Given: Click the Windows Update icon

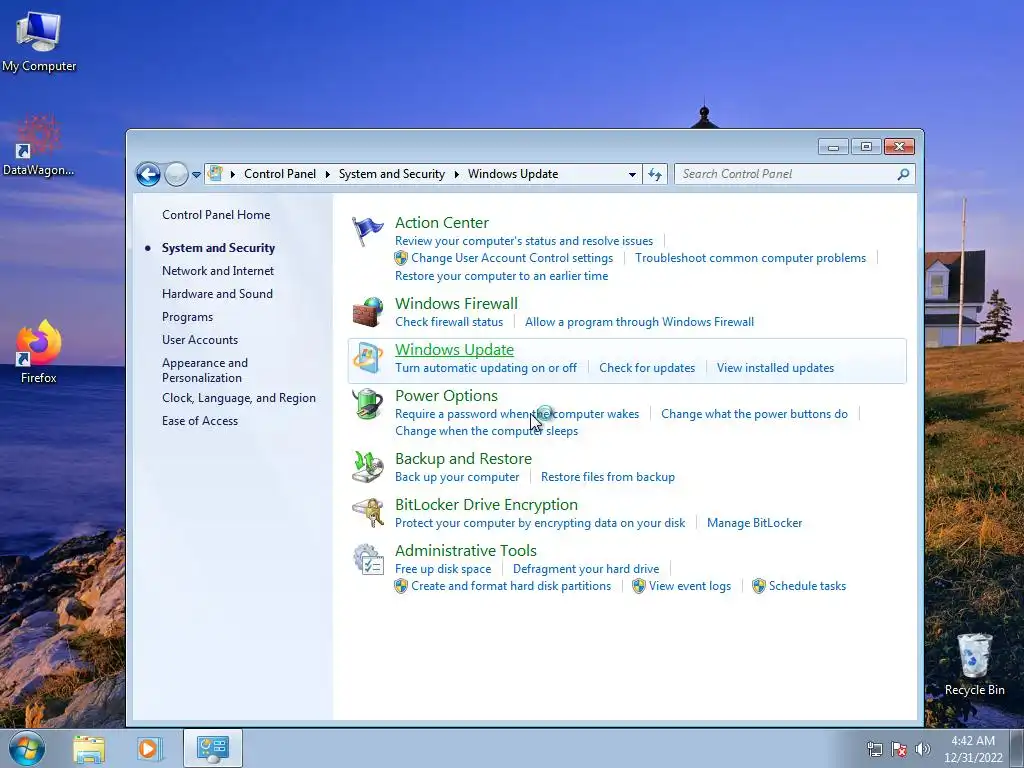Looking at the screenshot, I should point(368,358).
